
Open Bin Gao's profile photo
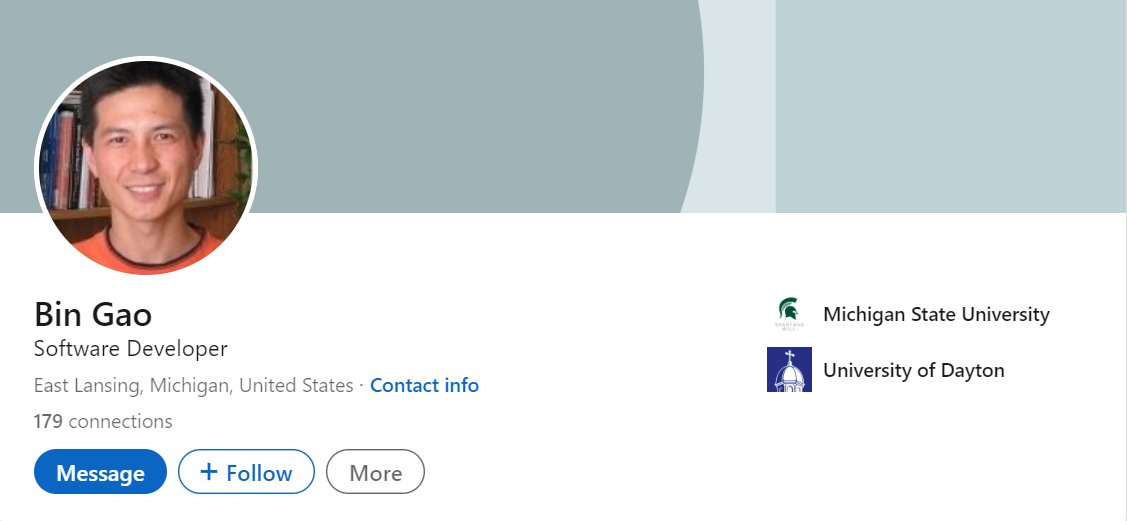coord(146,166)
